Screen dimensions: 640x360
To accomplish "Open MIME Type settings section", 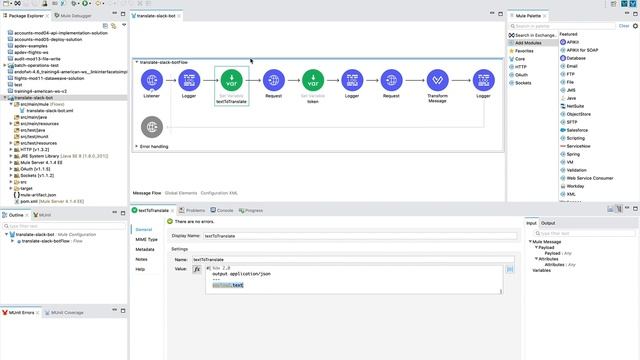I will (x=147, y=240).
